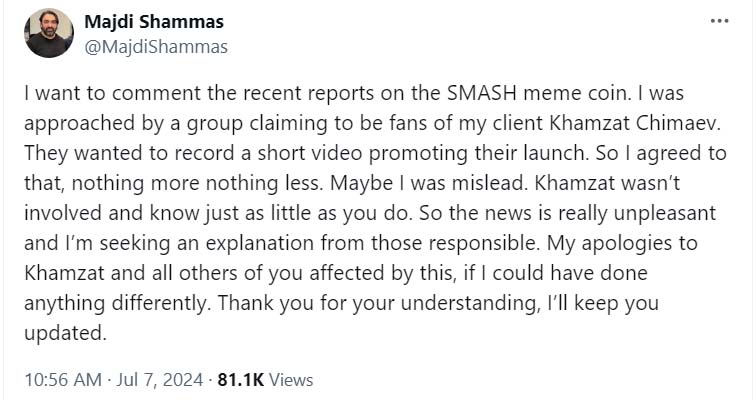753x400 pixels.
Task: Click the Jul 7, 2024 date
Action: pos(159,380)
